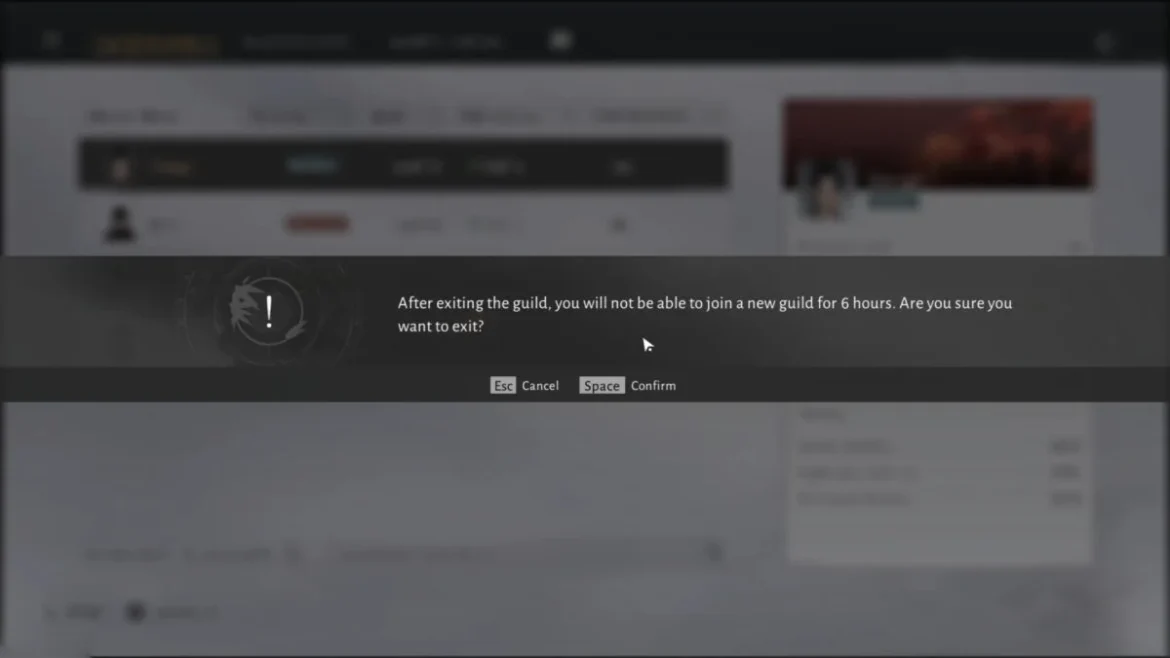Screen dimensions: 1170x658
Task: Click the white square icon in top navigation
Action: point(561,41)
